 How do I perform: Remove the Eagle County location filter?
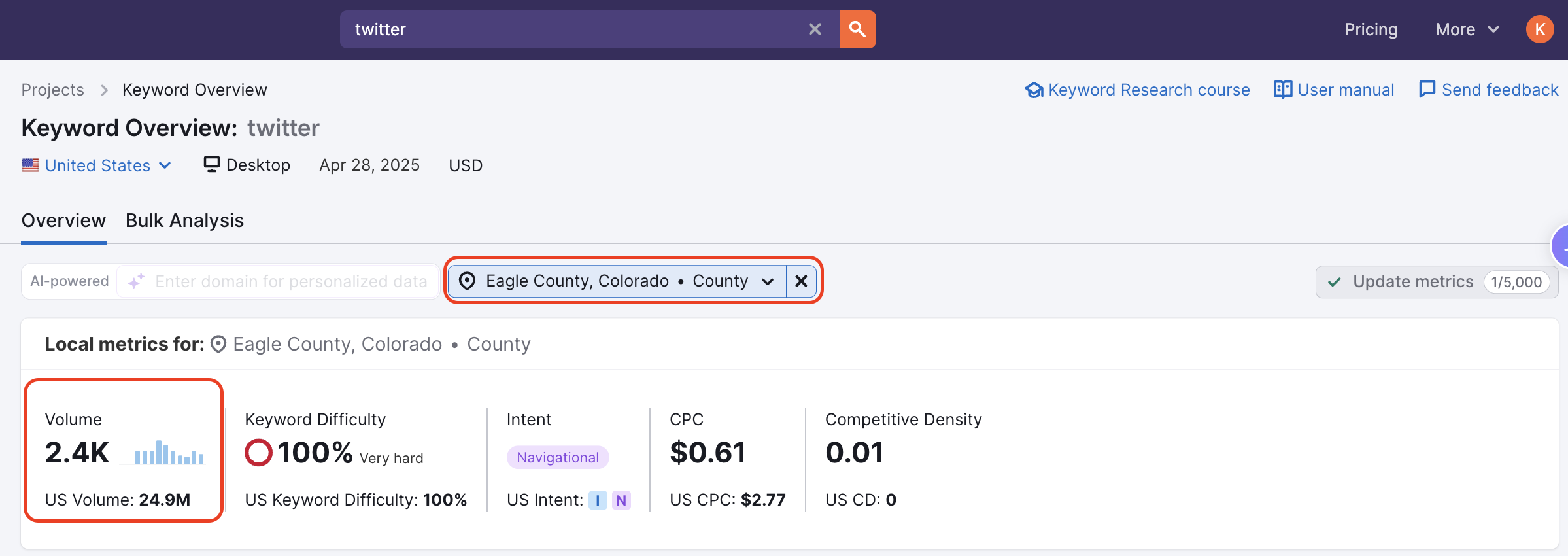coord(801,281)
